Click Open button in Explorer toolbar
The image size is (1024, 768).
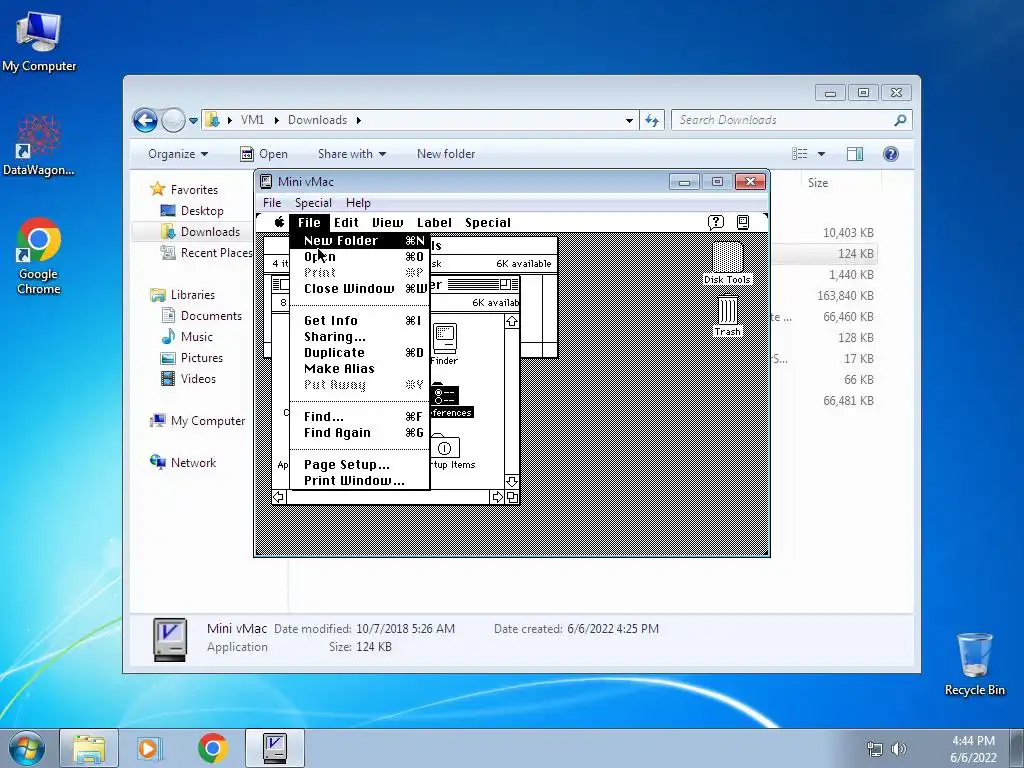tap(264, 154)
